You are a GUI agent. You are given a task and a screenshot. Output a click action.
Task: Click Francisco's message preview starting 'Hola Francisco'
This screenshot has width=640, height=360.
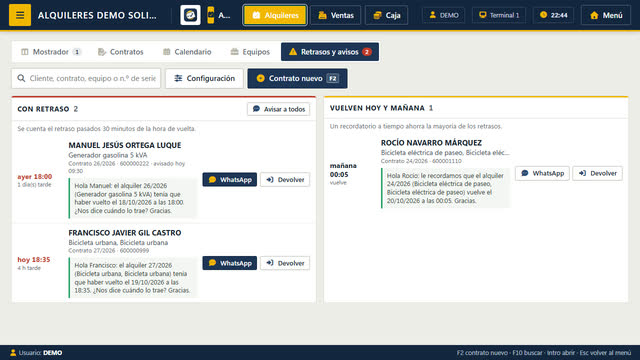[132, 278]
